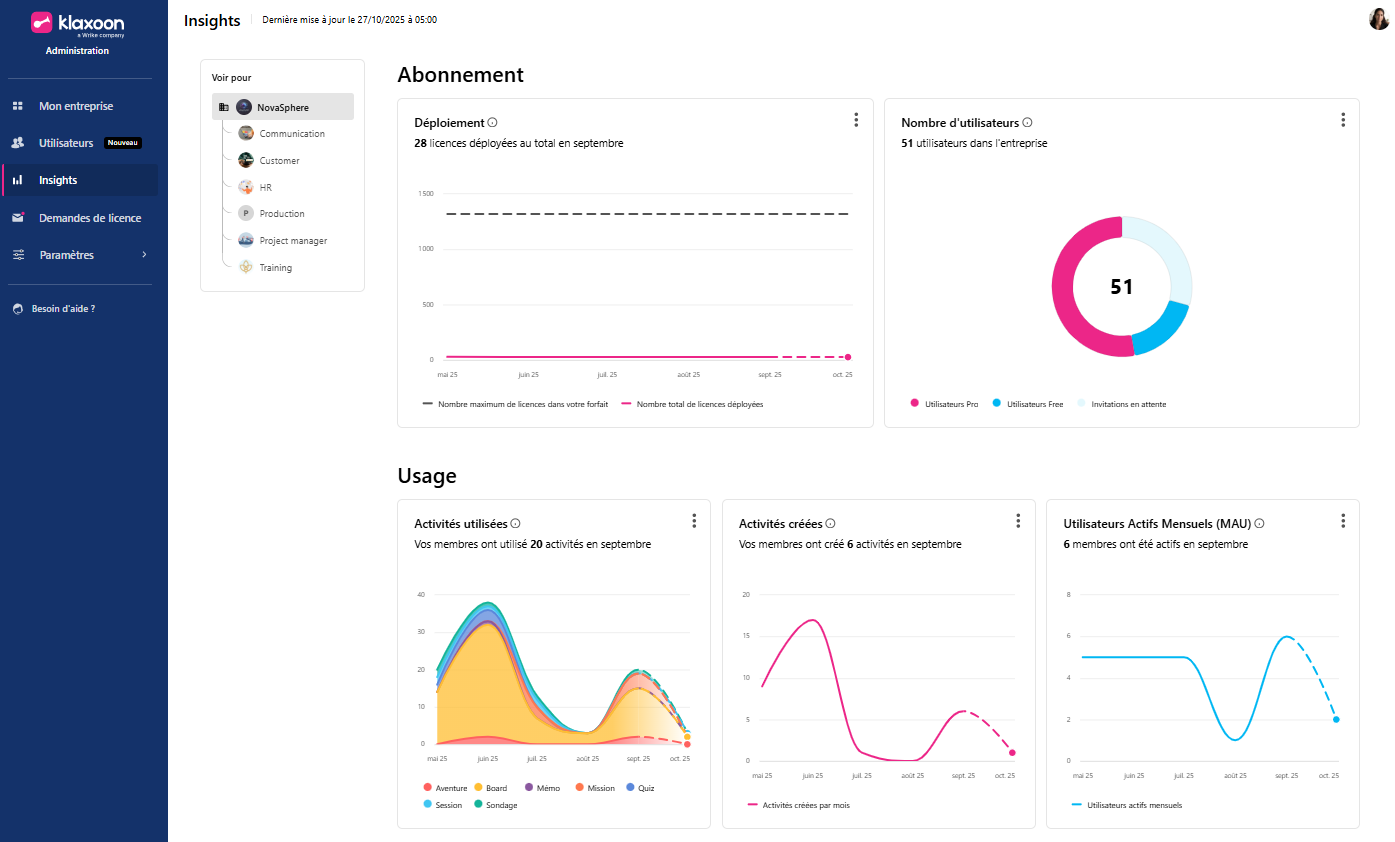Image resolution: width=1395 pixels, height=842 pixels.
Task: Open the Déploiement card three-dot menu
Action: [856, 120]
